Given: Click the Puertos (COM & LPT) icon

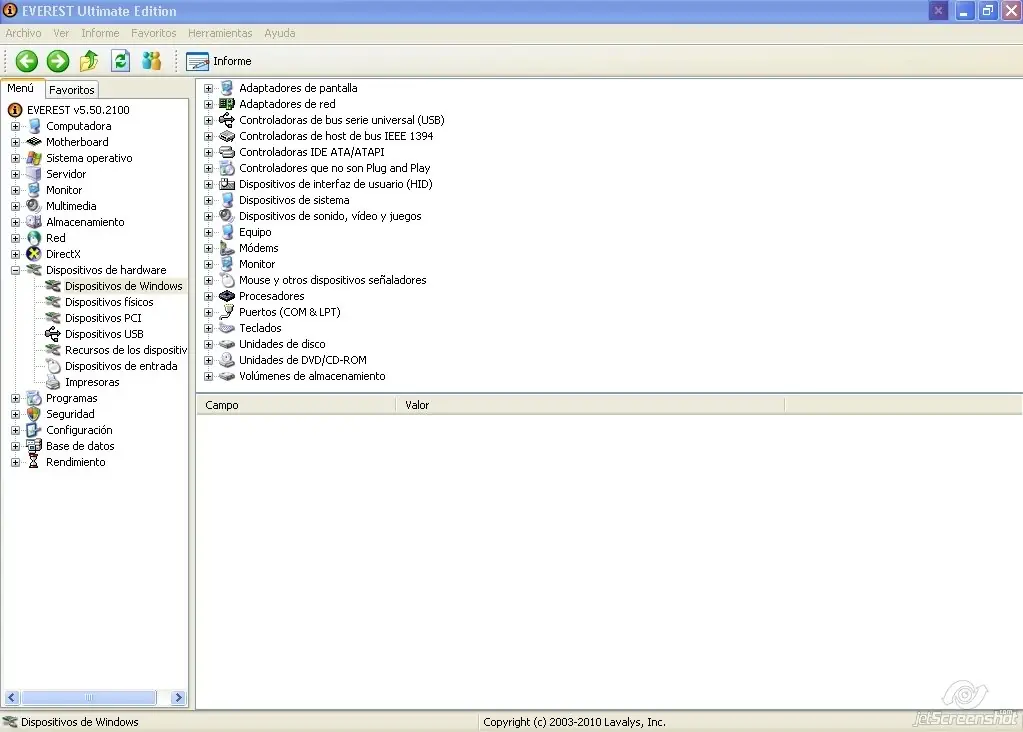Looking at the screenshot, I should click(226, 312).
